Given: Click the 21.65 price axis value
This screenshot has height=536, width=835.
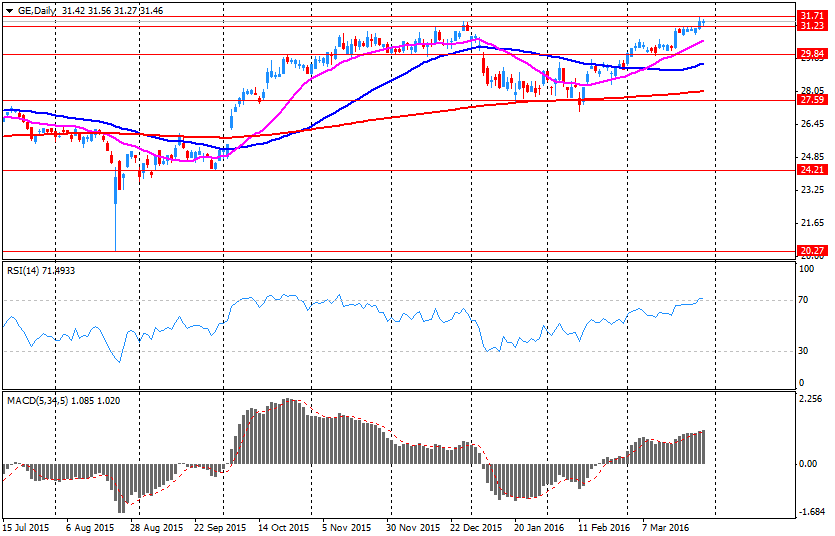Looking at the screenshot, I should (812, 223).
